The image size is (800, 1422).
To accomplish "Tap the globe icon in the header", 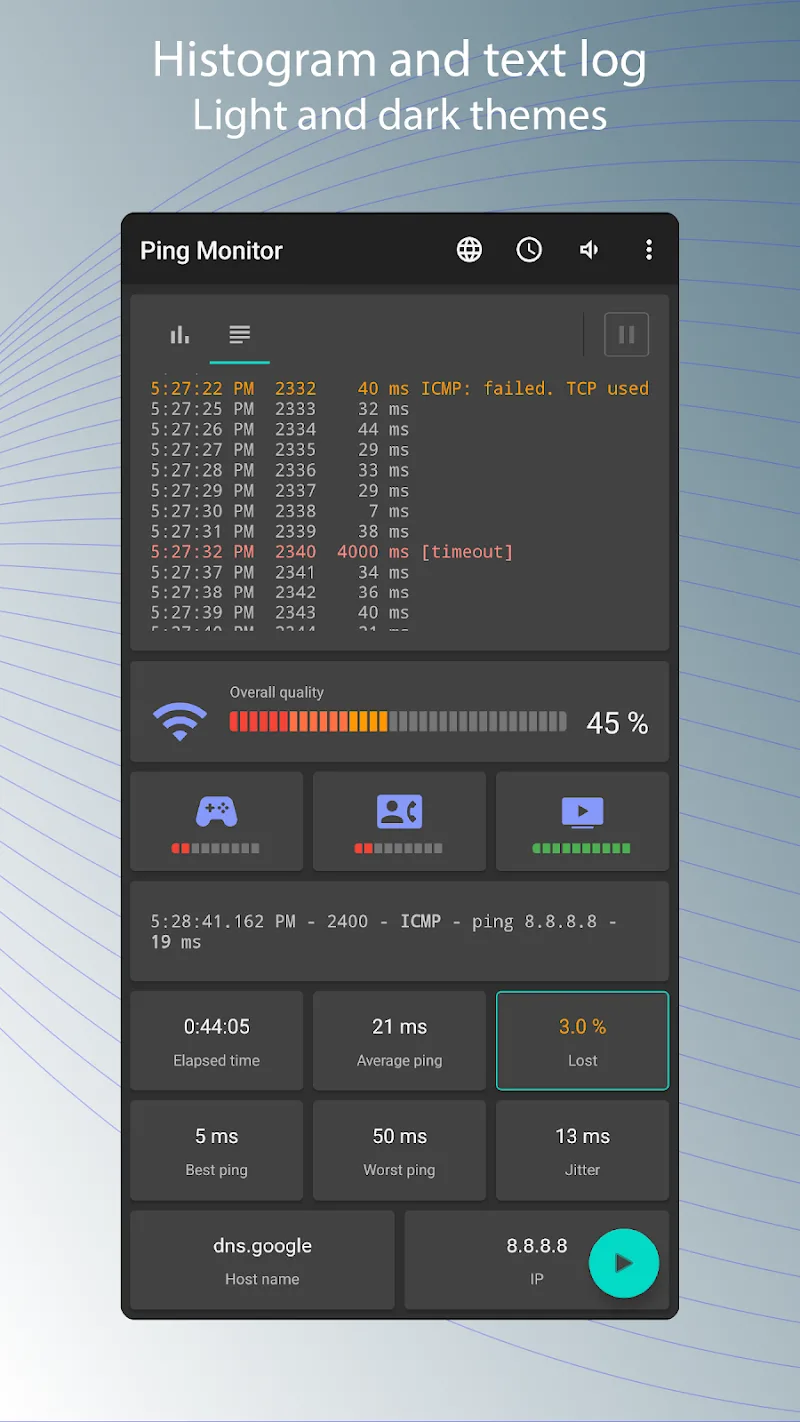I will (469, 250).
